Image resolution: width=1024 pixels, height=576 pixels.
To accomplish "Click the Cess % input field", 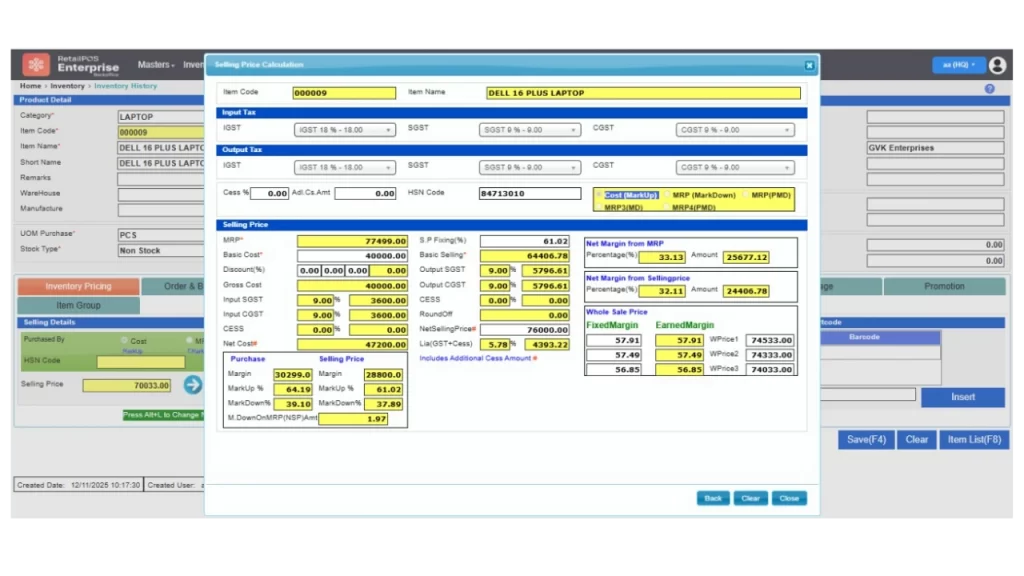I will pyautogui.click(x=269, y=193).
